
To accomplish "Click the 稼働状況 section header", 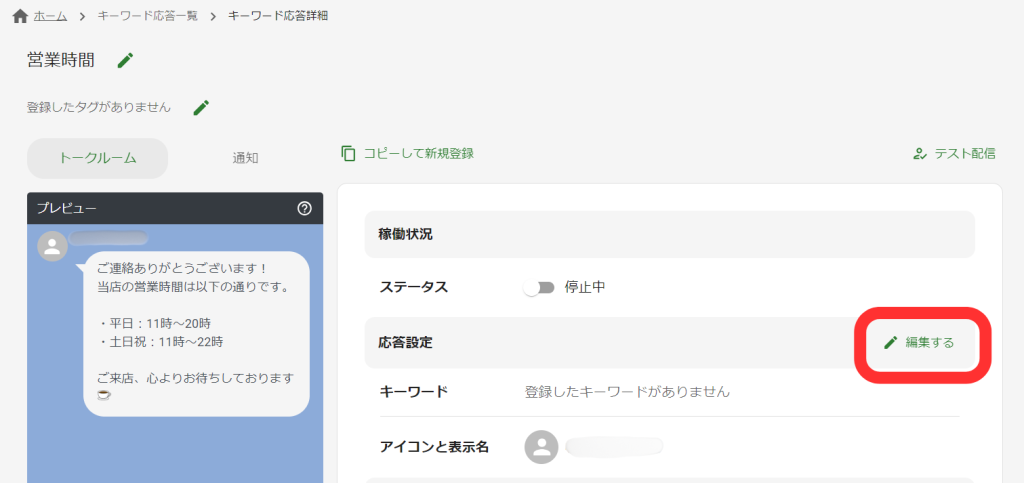I will point(669,234).
